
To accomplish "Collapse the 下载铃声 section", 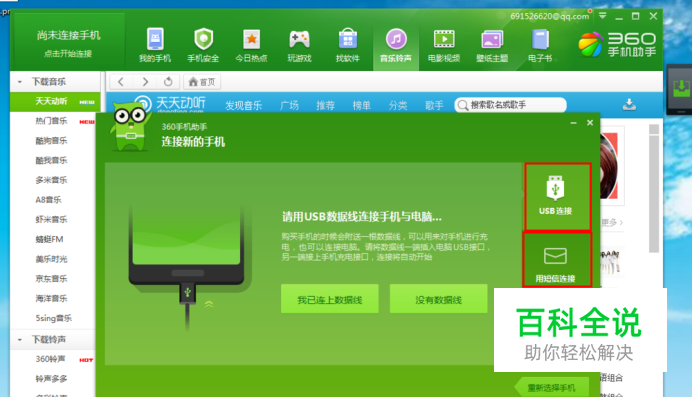I will pos(20,339).
